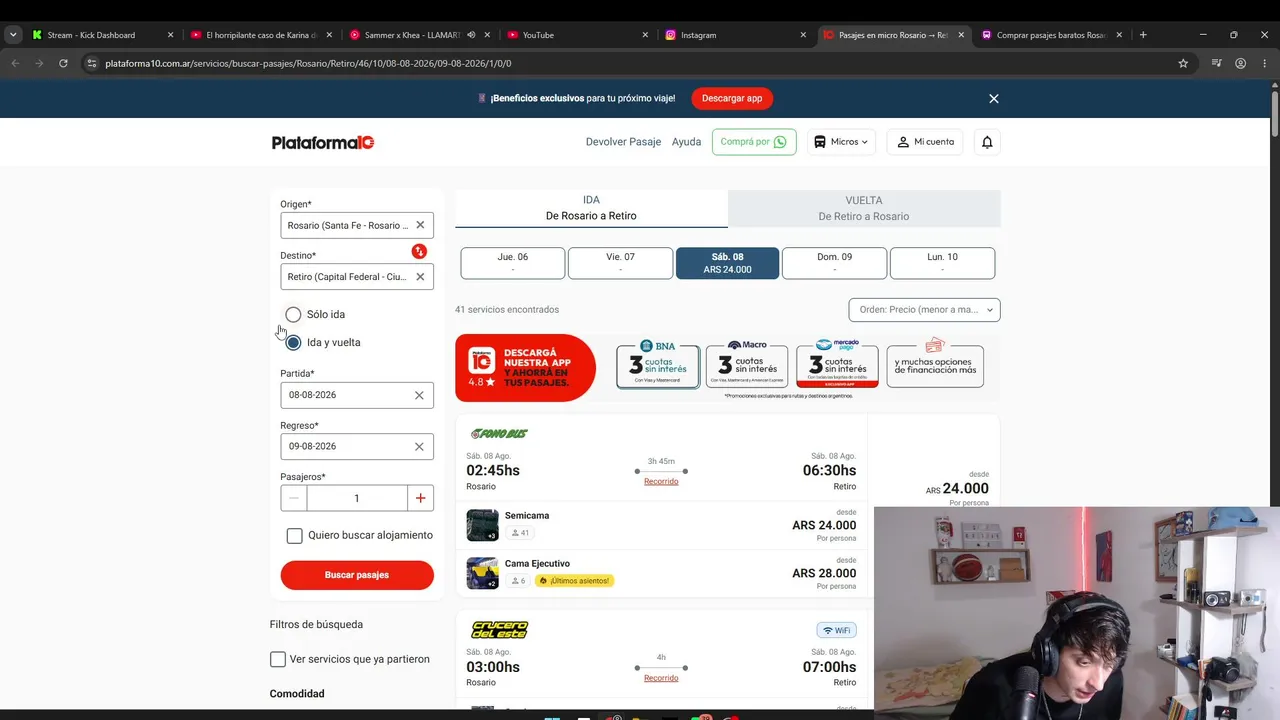The height and width of the screenshot is (720, 1280).
Task: Close the Stream - Kick Dashboard tab
Action: pyautogui.click(x=170, y=35)
